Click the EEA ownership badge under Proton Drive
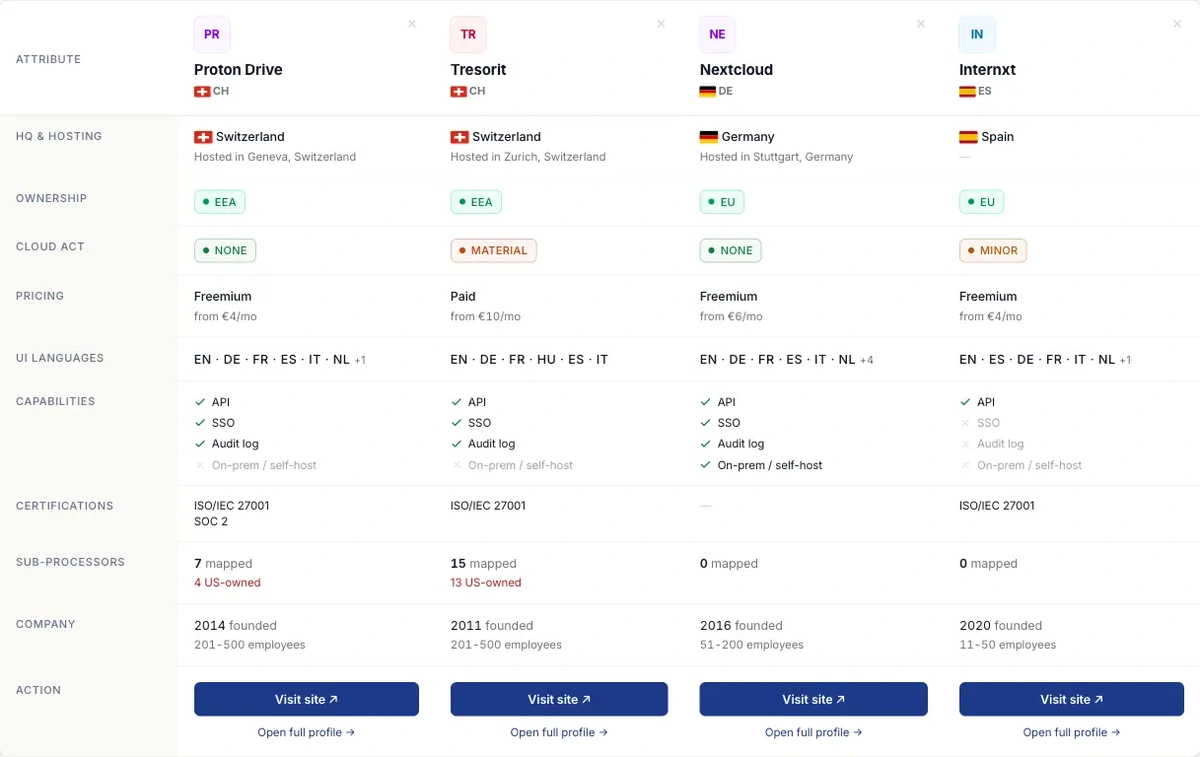The height and width of the screenshot is (757, 1200). (x=220, y=202)
